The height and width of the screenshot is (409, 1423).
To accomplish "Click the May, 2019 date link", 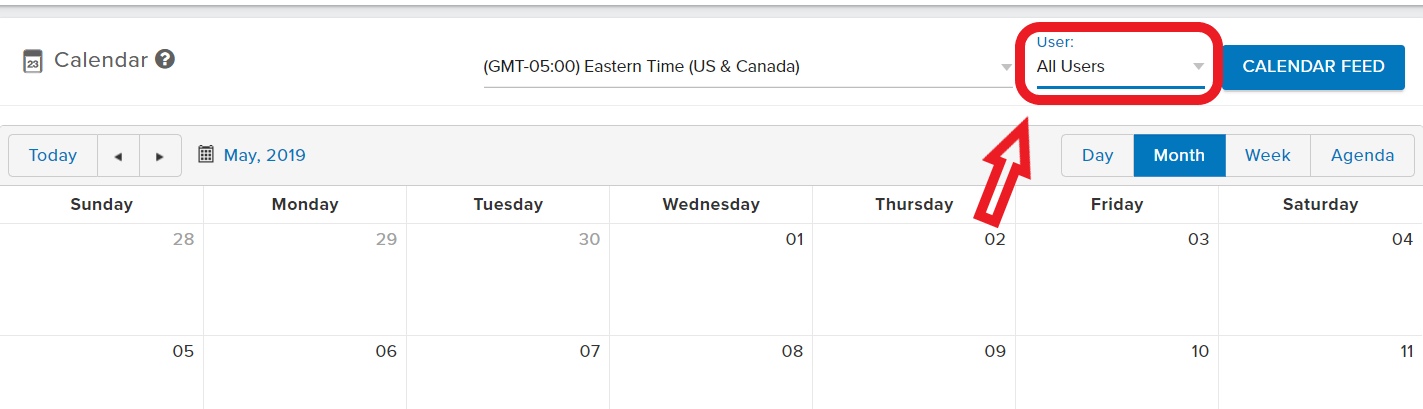I will click(x=265, y=155).
